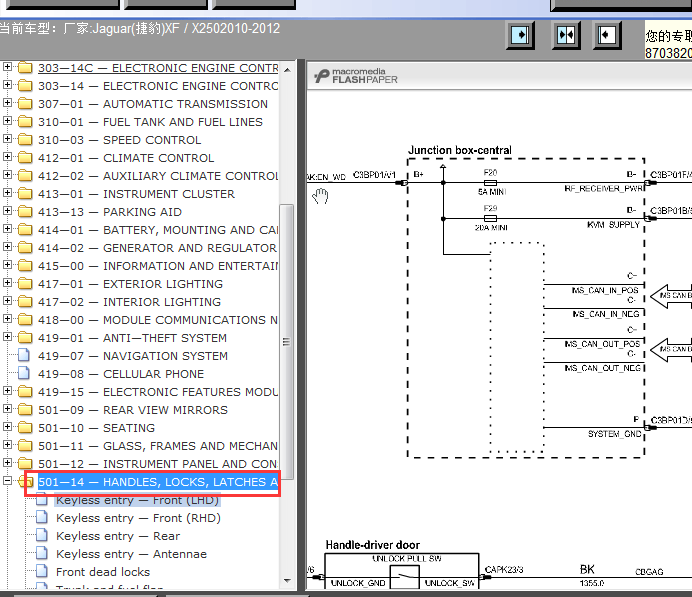Select 501-11 Glass, Frames and Mechanisms entry
Screen dimensions: 692x597
tap(158, 446)
